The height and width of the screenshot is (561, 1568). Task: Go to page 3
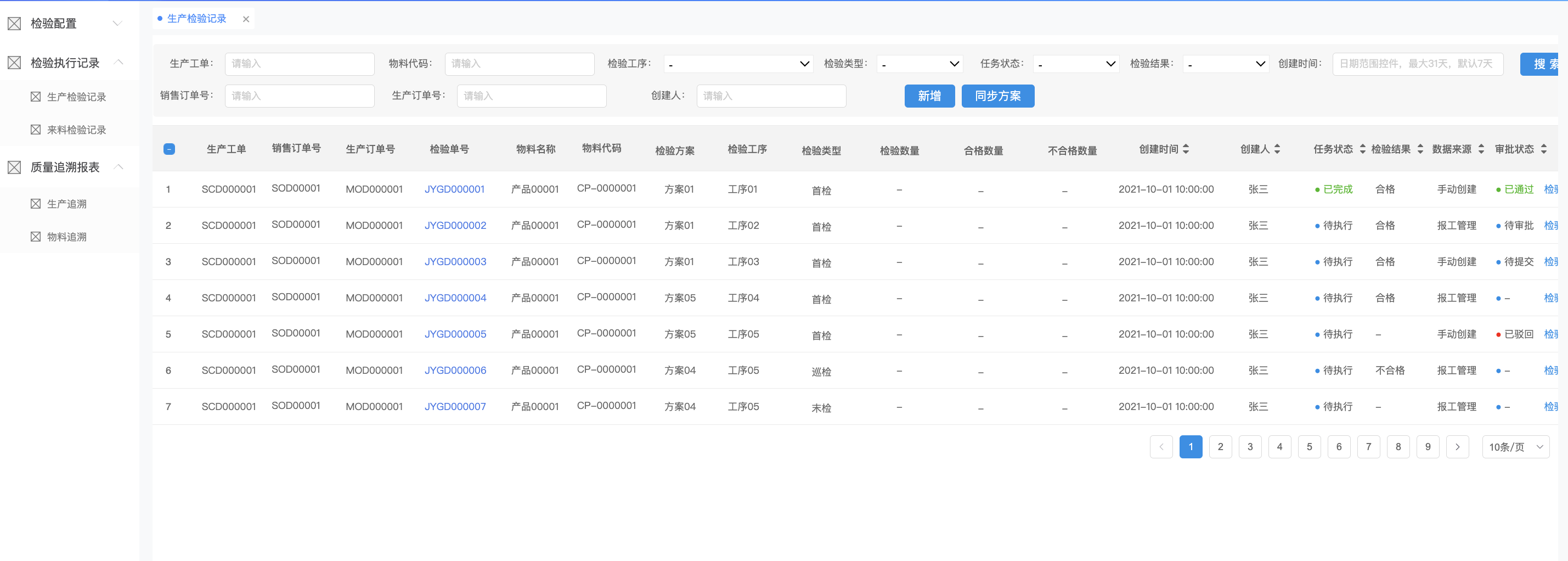pyautogui.click(x=1250, y=446)
